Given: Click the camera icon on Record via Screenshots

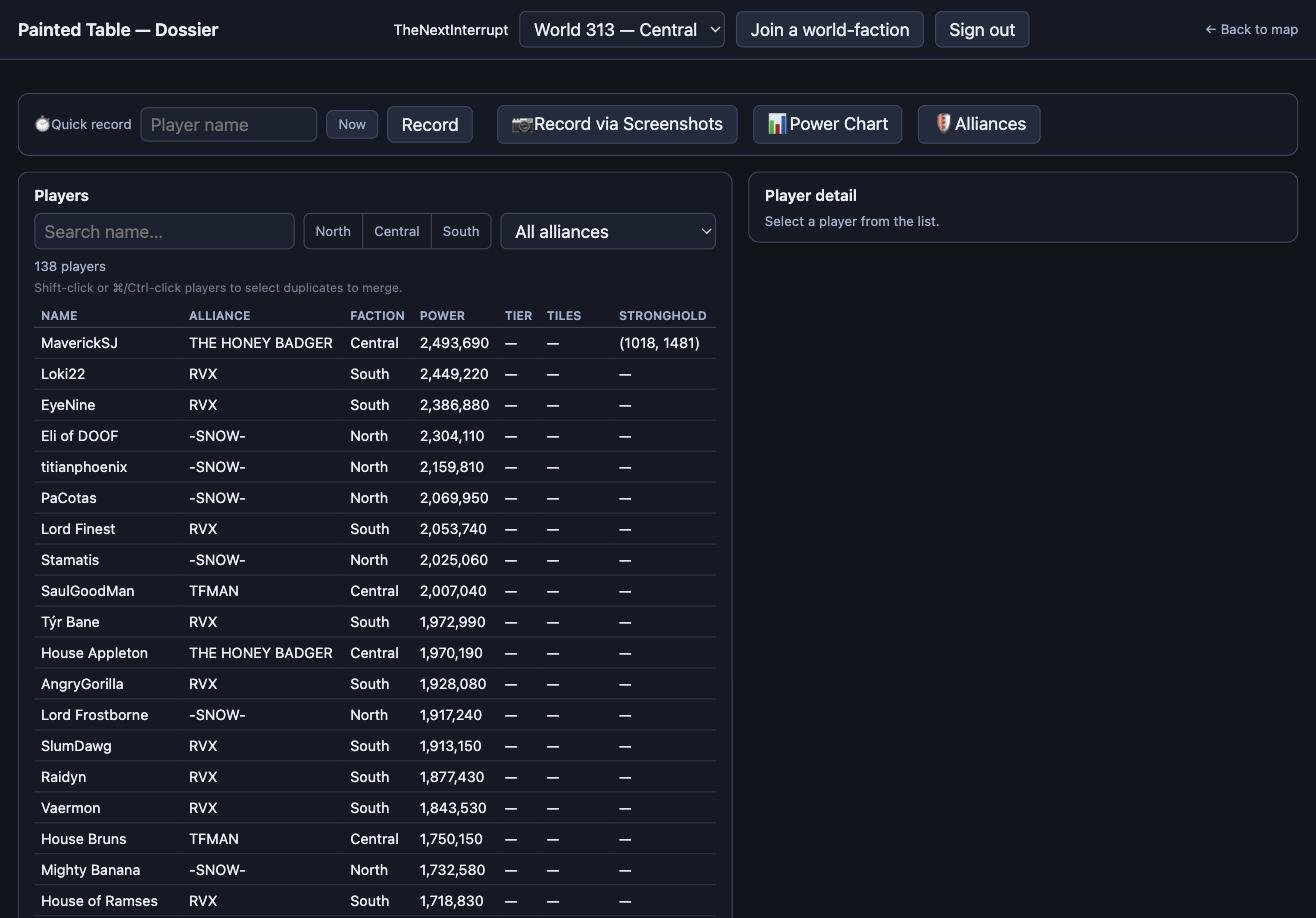Looking at the screenshot, I should [522, 124].
